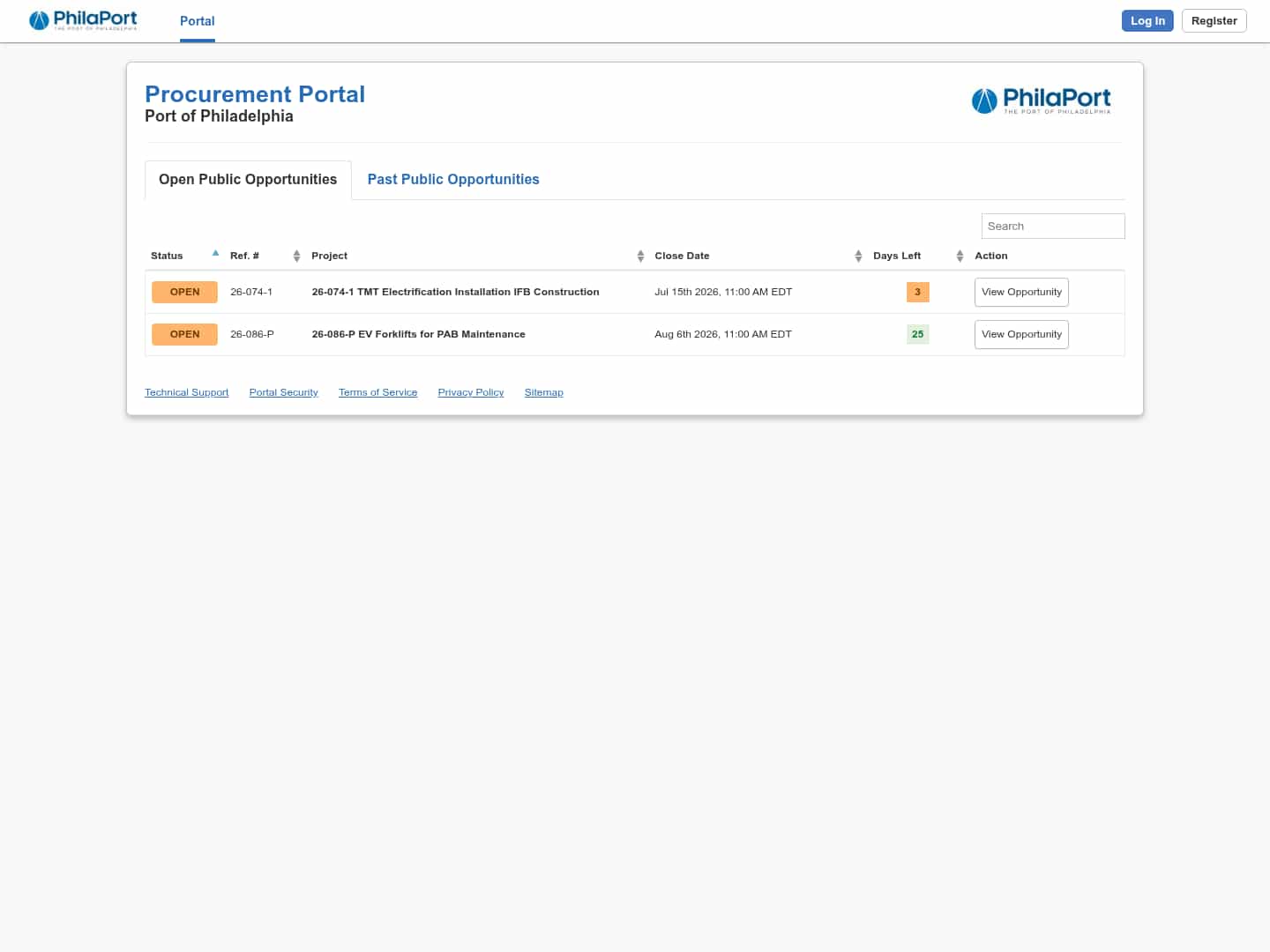
Task: Focus the Search input field
Action: tap(1053, 226)
